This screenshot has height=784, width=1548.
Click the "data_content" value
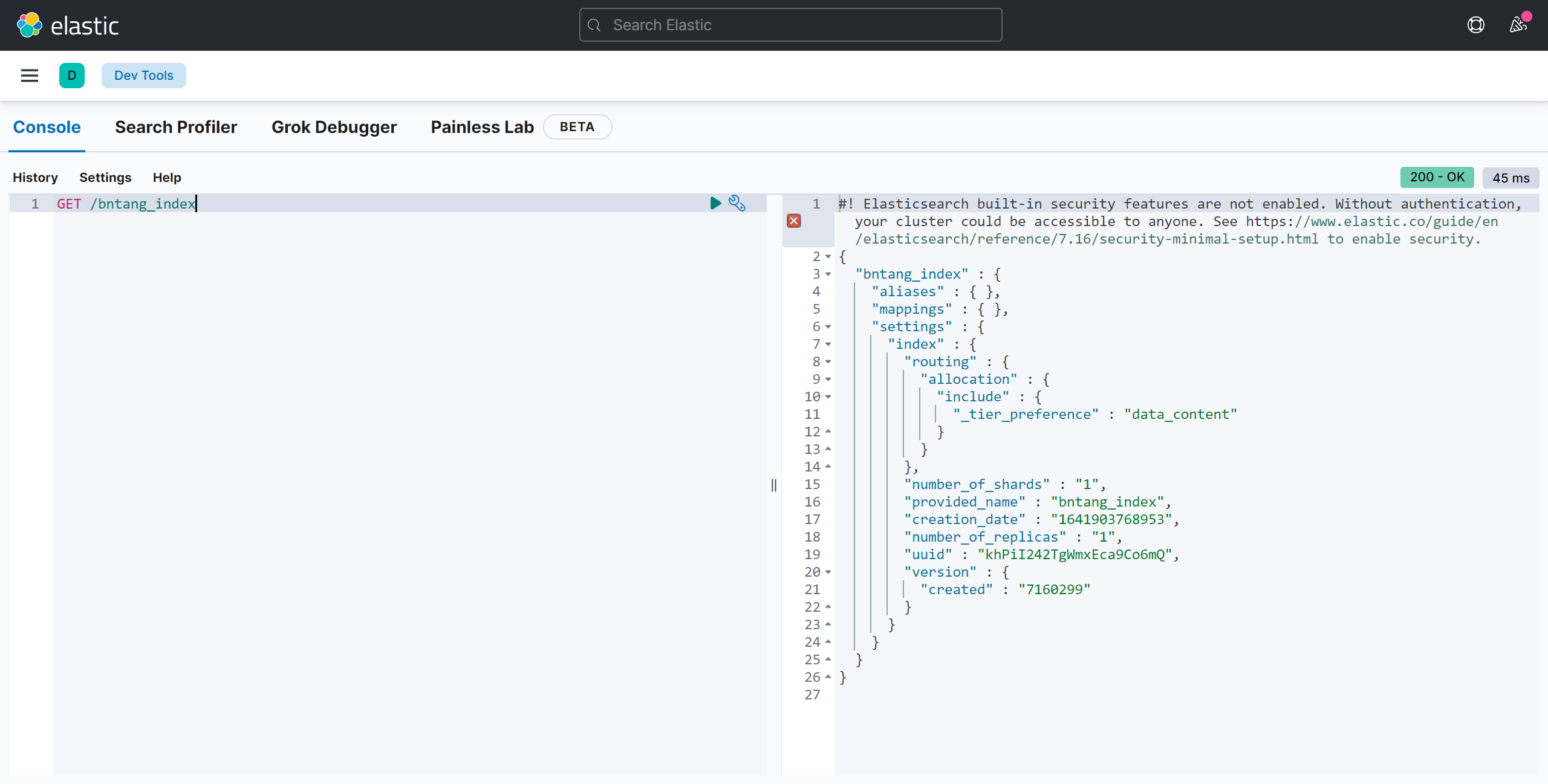1180,414
